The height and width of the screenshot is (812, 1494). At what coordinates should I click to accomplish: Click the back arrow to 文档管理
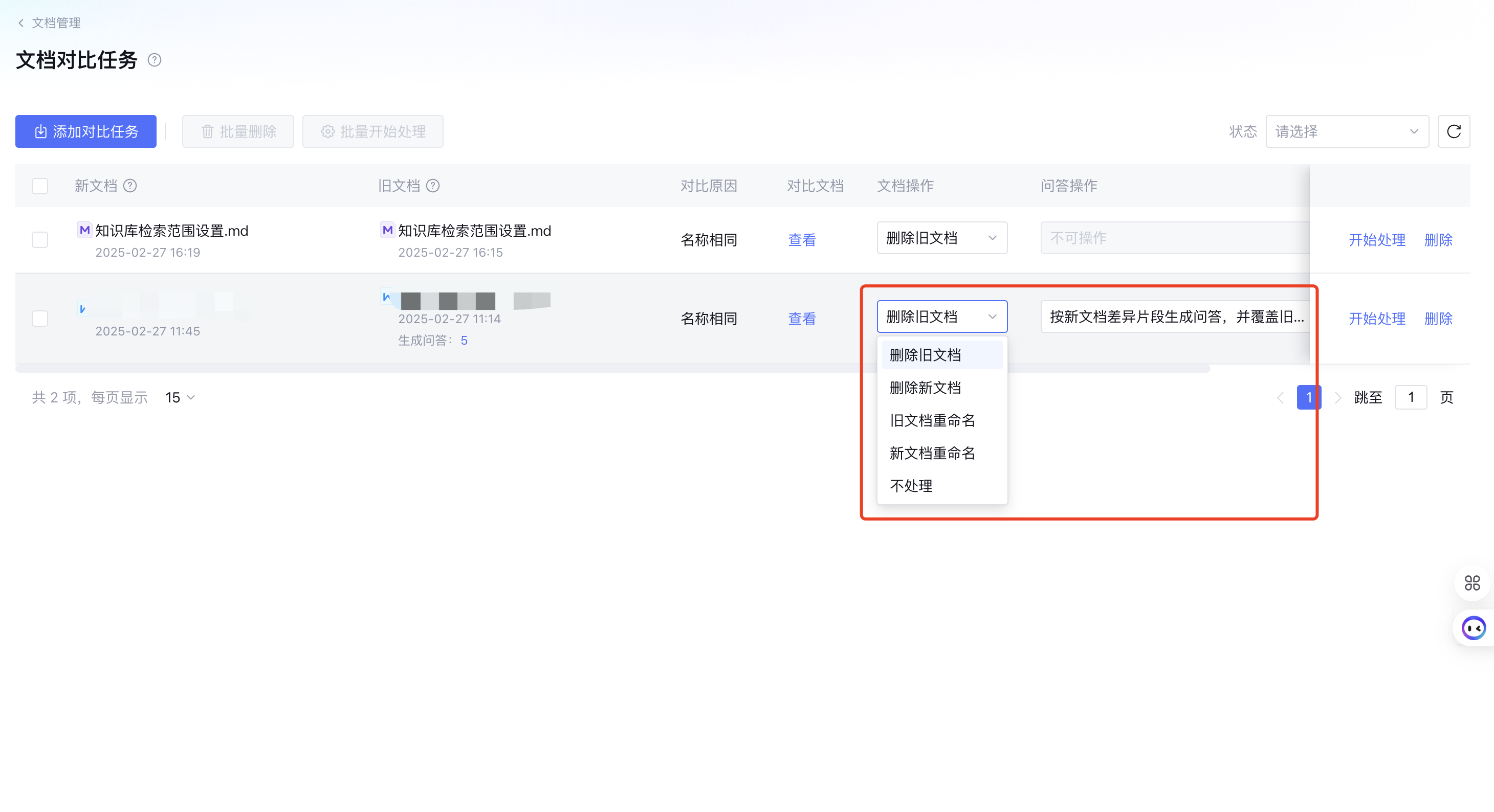(x=21, y=23)
